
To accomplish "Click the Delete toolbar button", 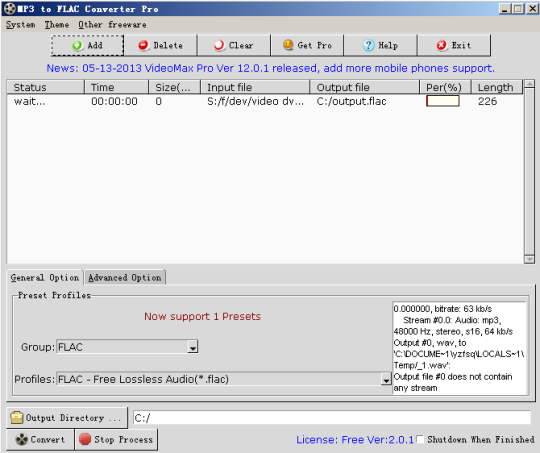I will [160, 45].
